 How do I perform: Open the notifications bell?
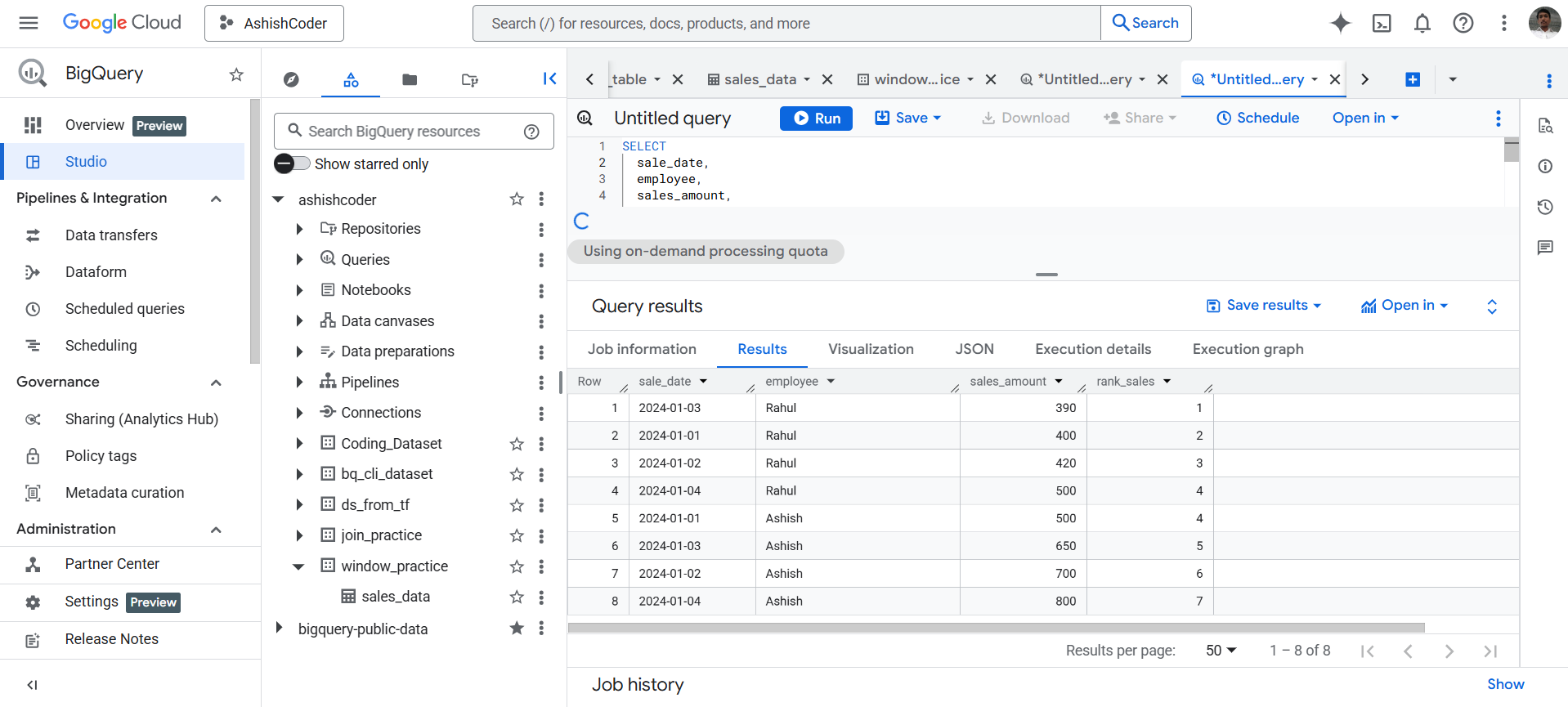point(1422,23)
